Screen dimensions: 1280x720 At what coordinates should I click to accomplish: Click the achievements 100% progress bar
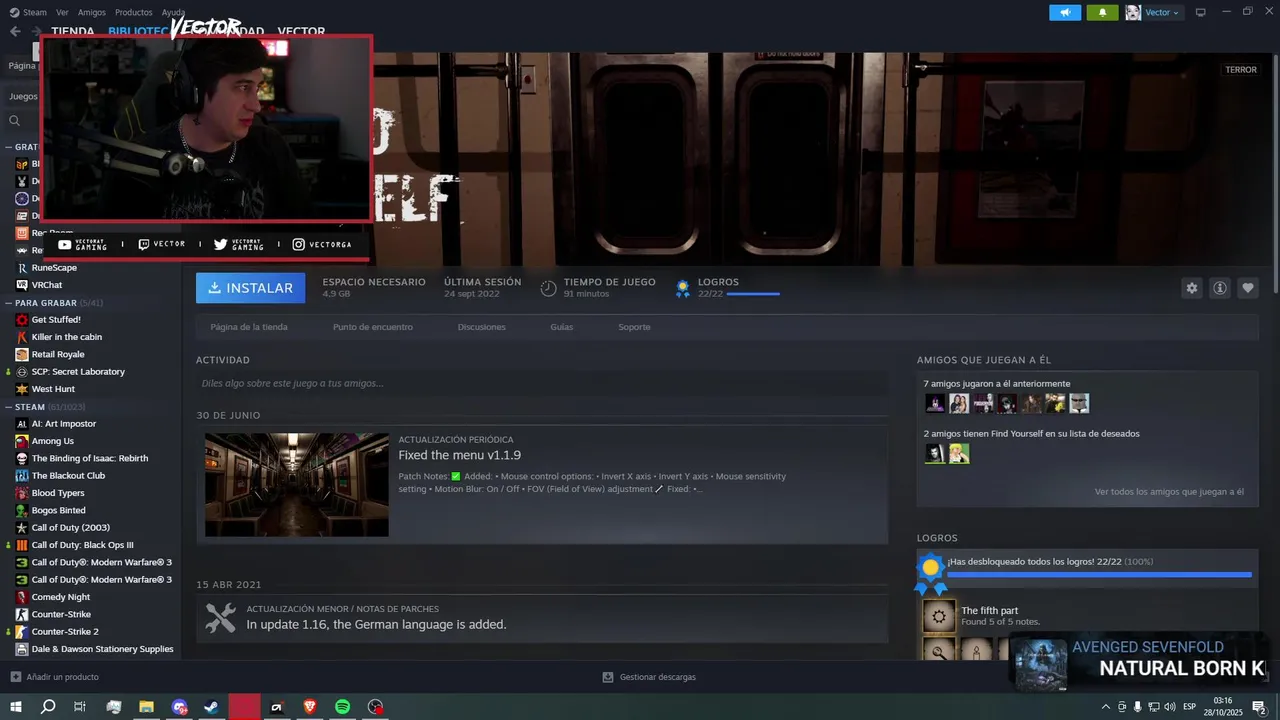1099,575
